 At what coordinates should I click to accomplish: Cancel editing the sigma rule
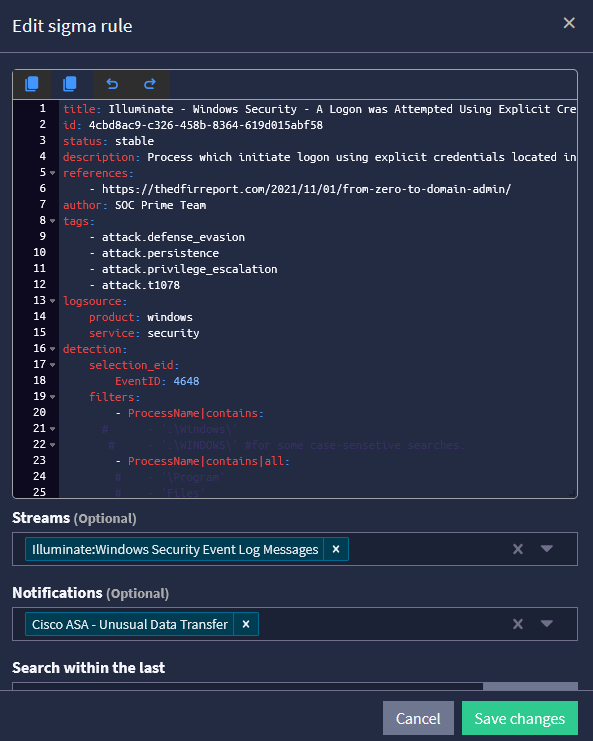pos(418,718)
